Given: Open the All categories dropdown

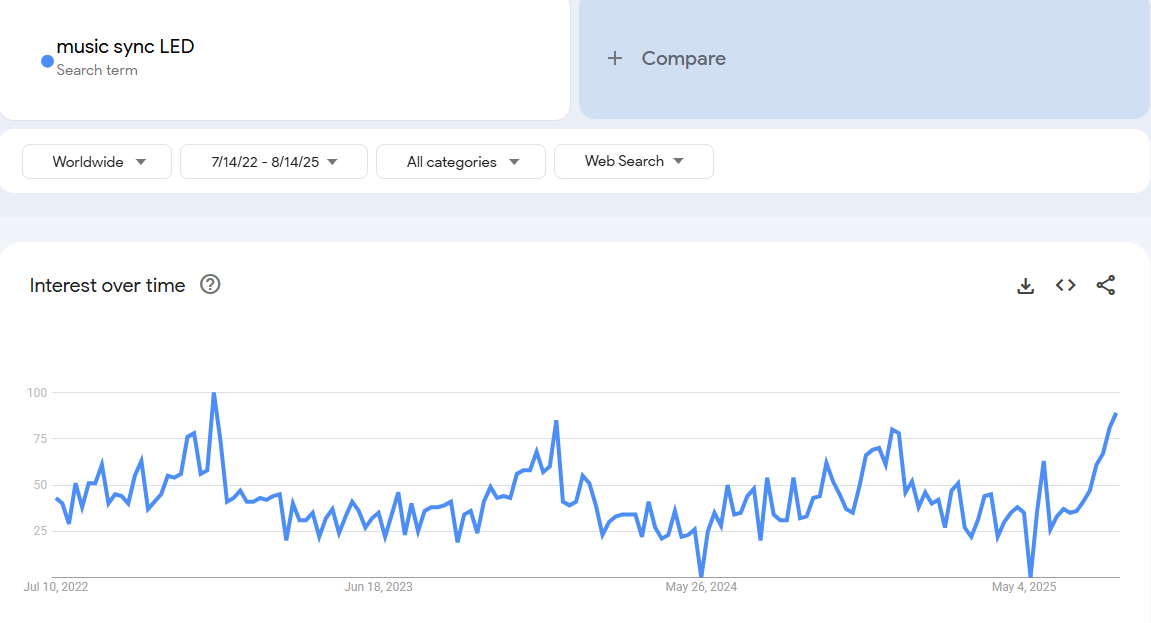Looking at the screenshot, I should click(461, 162).
